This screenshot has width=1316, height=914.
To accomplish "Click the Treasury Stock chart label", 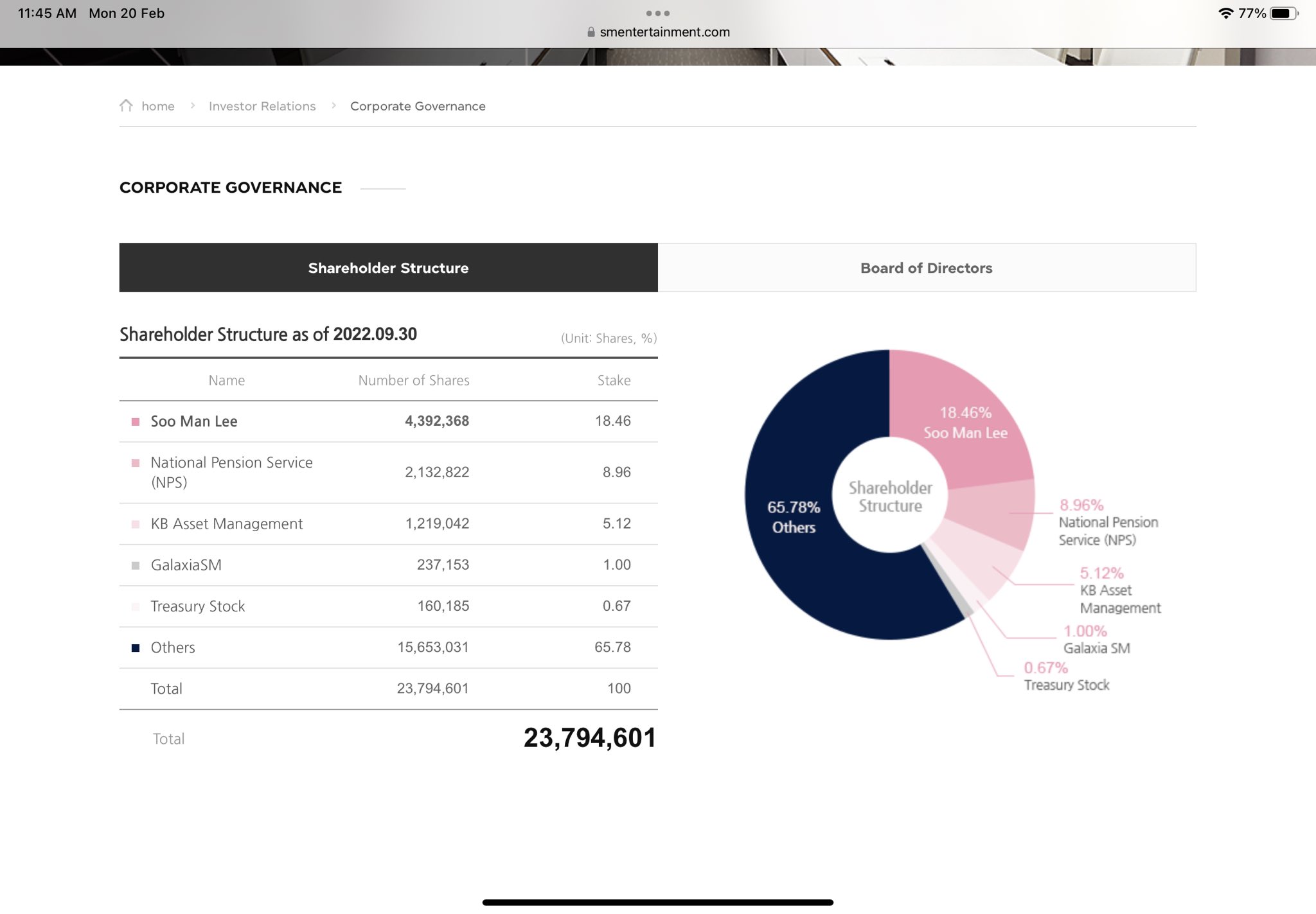I will pos(1066,685).
